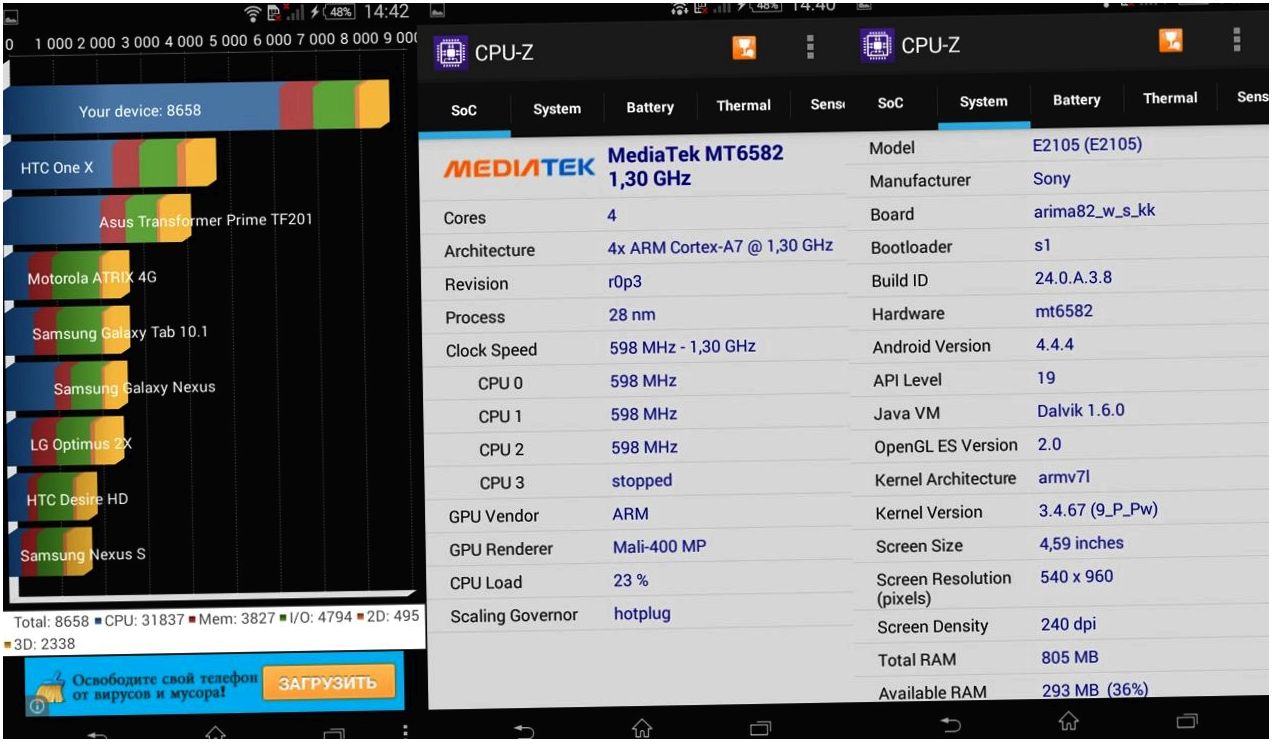Tap the Kernel Version value 3.4.67 (9_P_Pw)
Image resolution: width=1272 pixels, height=742 pixels.
click(x=1098, y=510)
